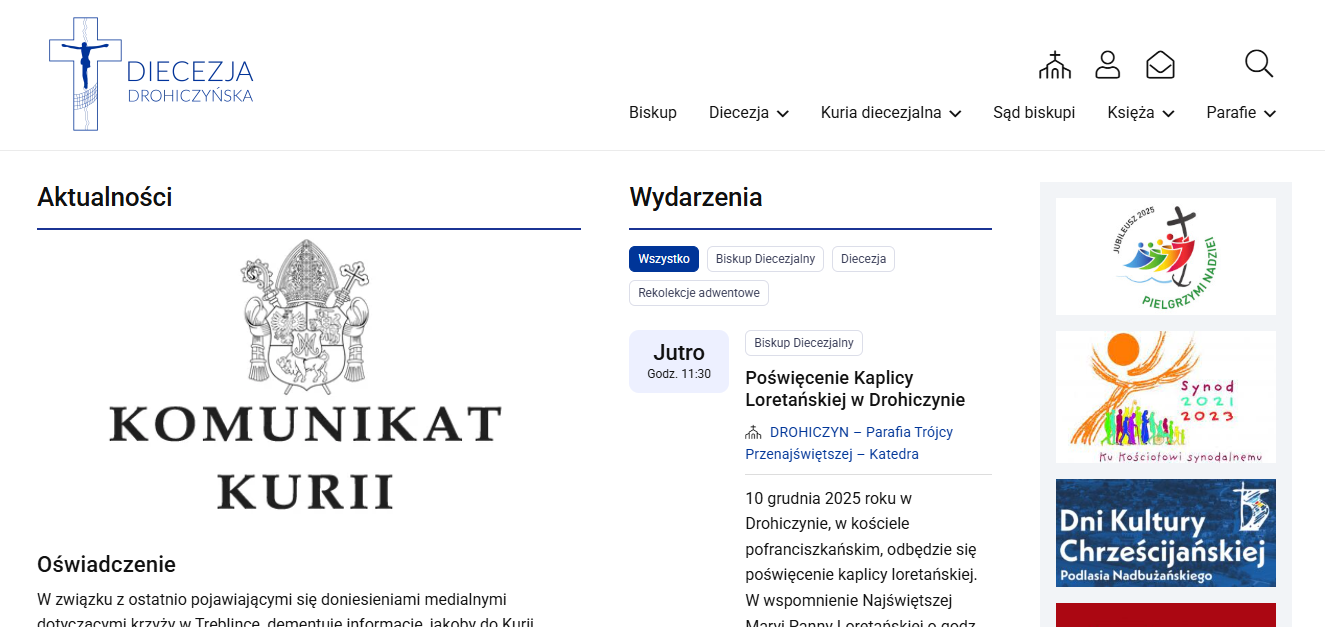Click the Biskup Diecezjalny tag on event
The width and height of the screenshot is (1325, 627).
pyautogui.click(x=804, y=343)
